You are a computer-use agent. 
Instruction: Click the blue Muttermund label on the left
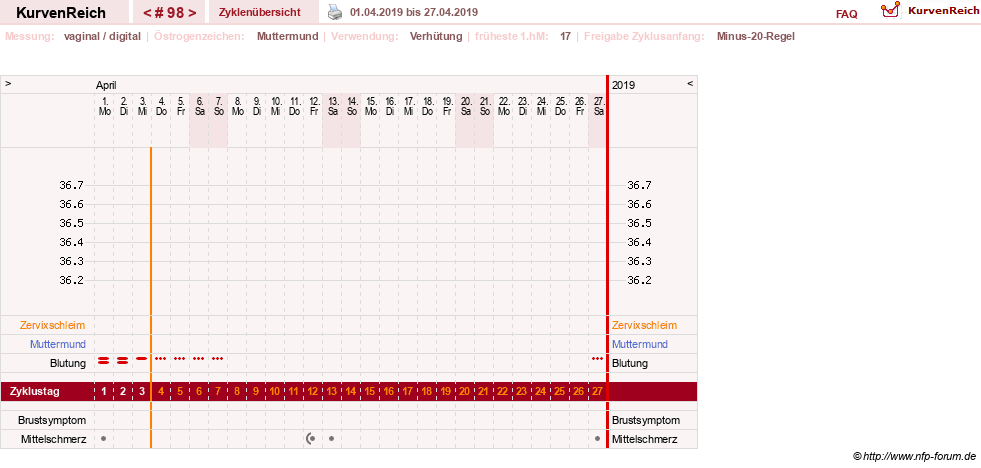(58, 344)
